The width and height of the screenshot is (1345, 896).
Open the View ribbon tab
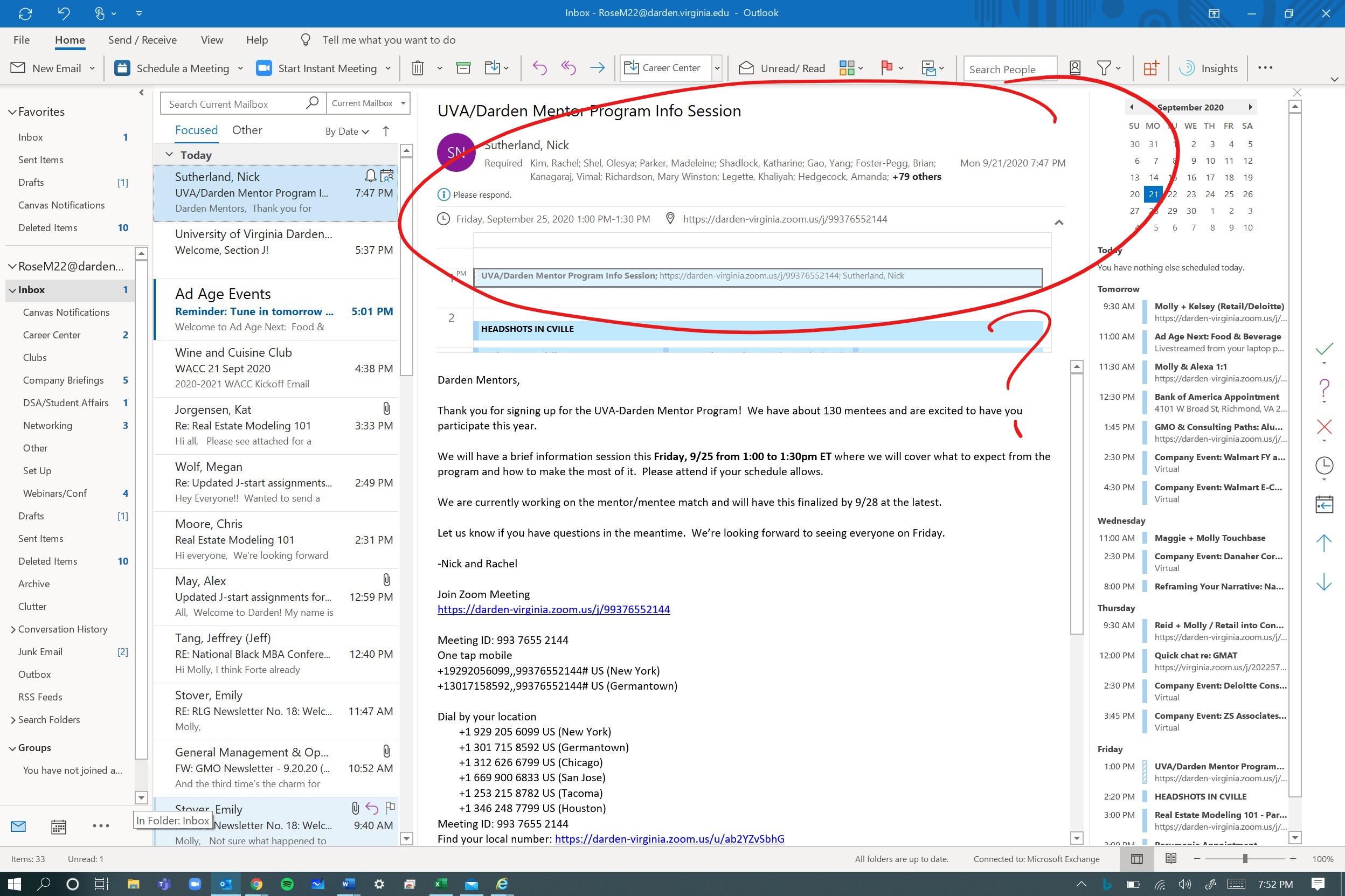coord(212,40)
